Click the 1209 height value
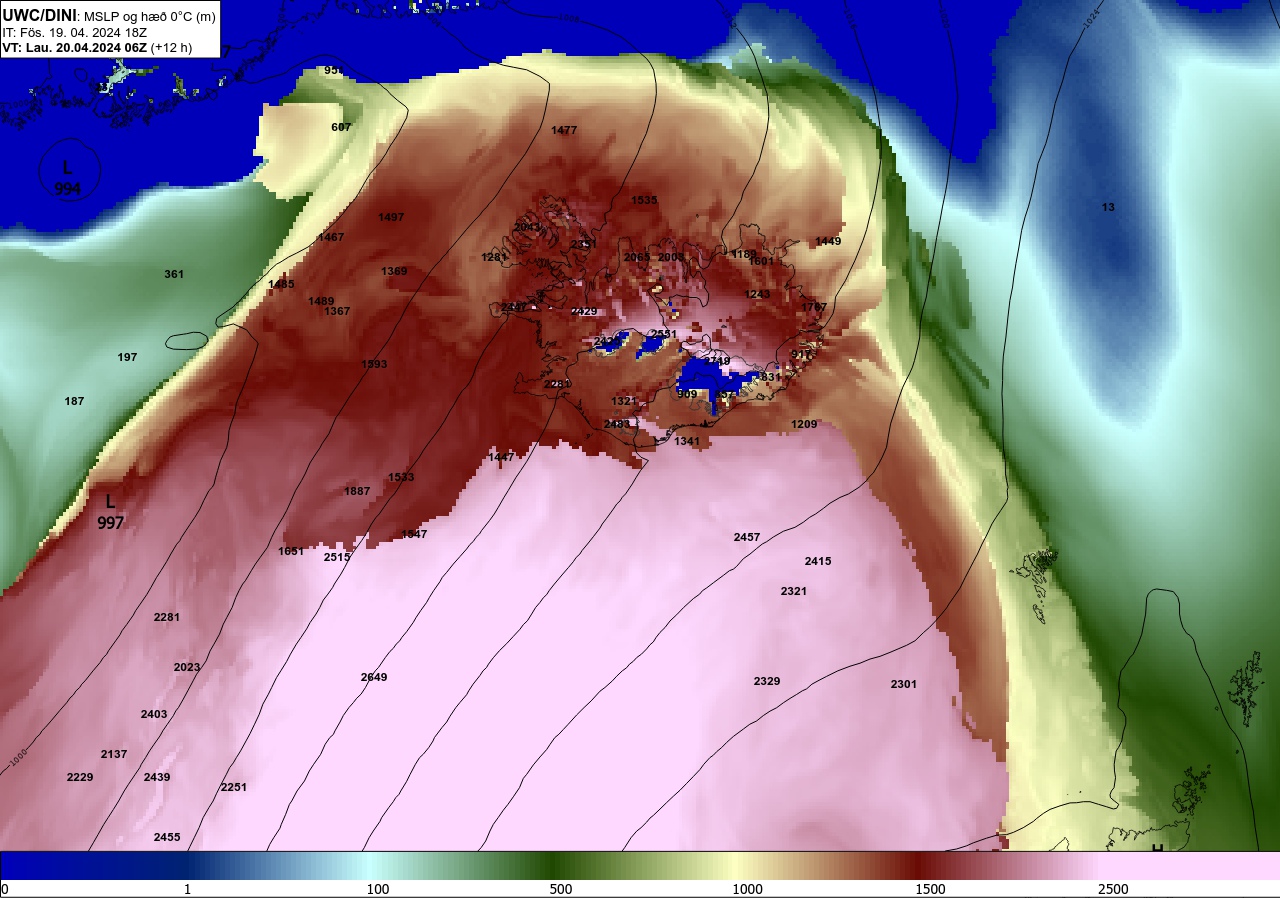 804,424
